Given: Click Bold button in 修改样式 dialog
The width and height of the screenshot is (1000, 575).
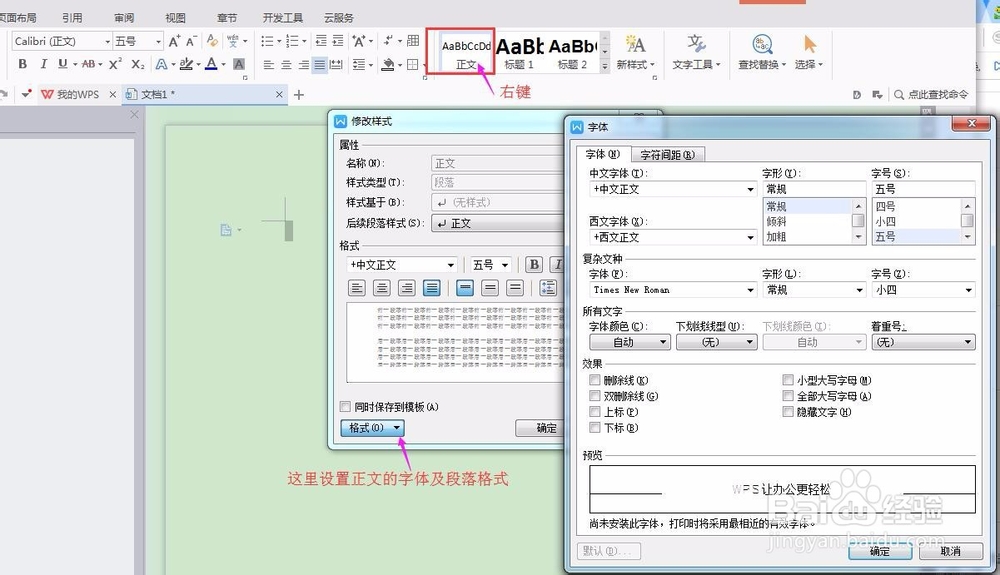Looking at the screenshot, I should click(534, 265).
